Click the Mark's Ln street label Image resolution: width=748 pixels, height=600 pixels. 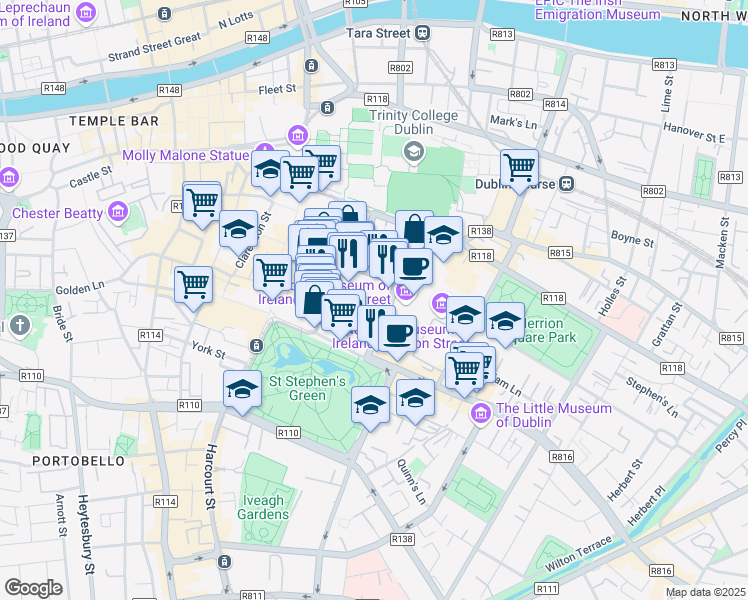pos(514,122)
